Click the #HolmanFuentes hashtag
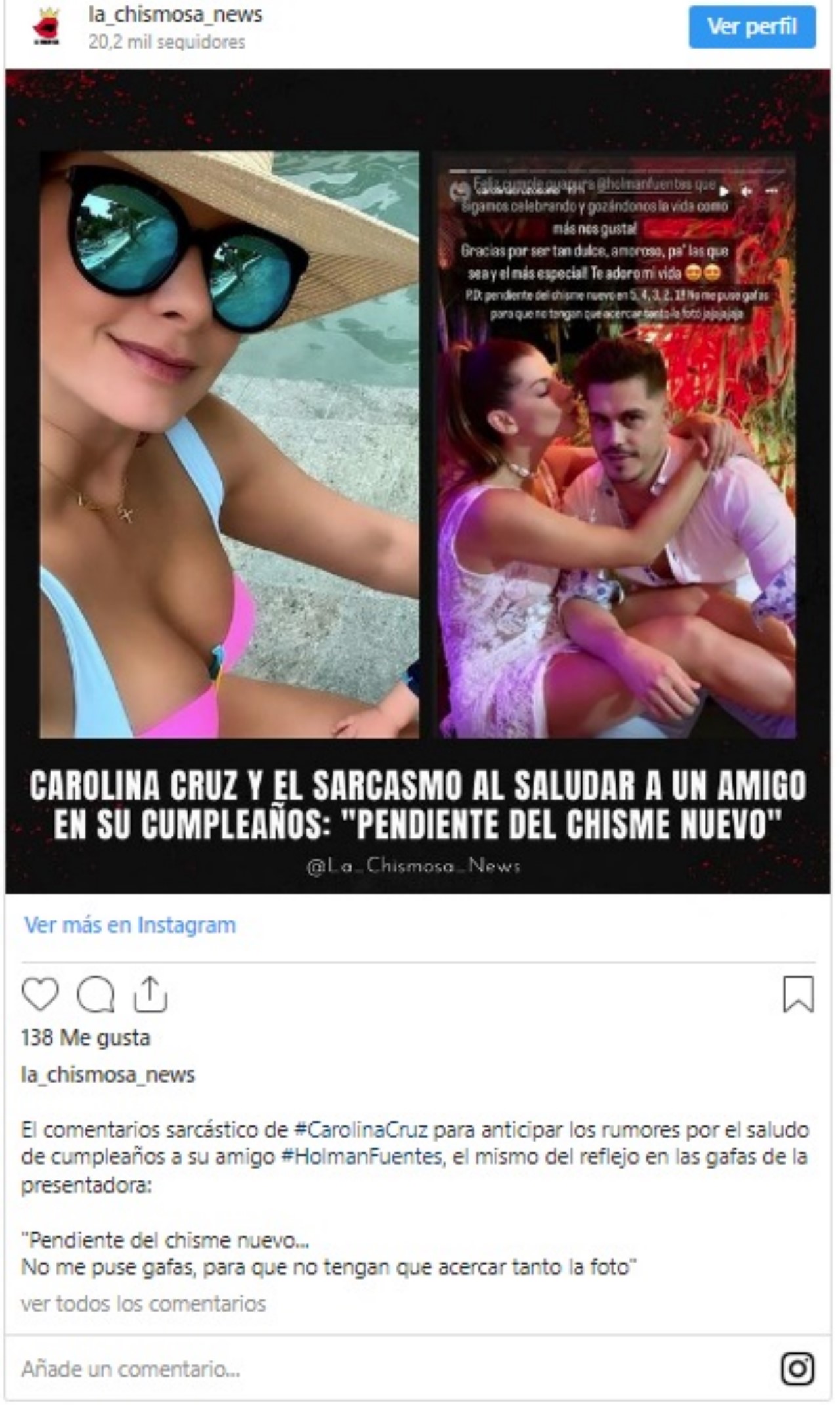The height and width of the screenshot is (1405, 840). point(361,1156)
